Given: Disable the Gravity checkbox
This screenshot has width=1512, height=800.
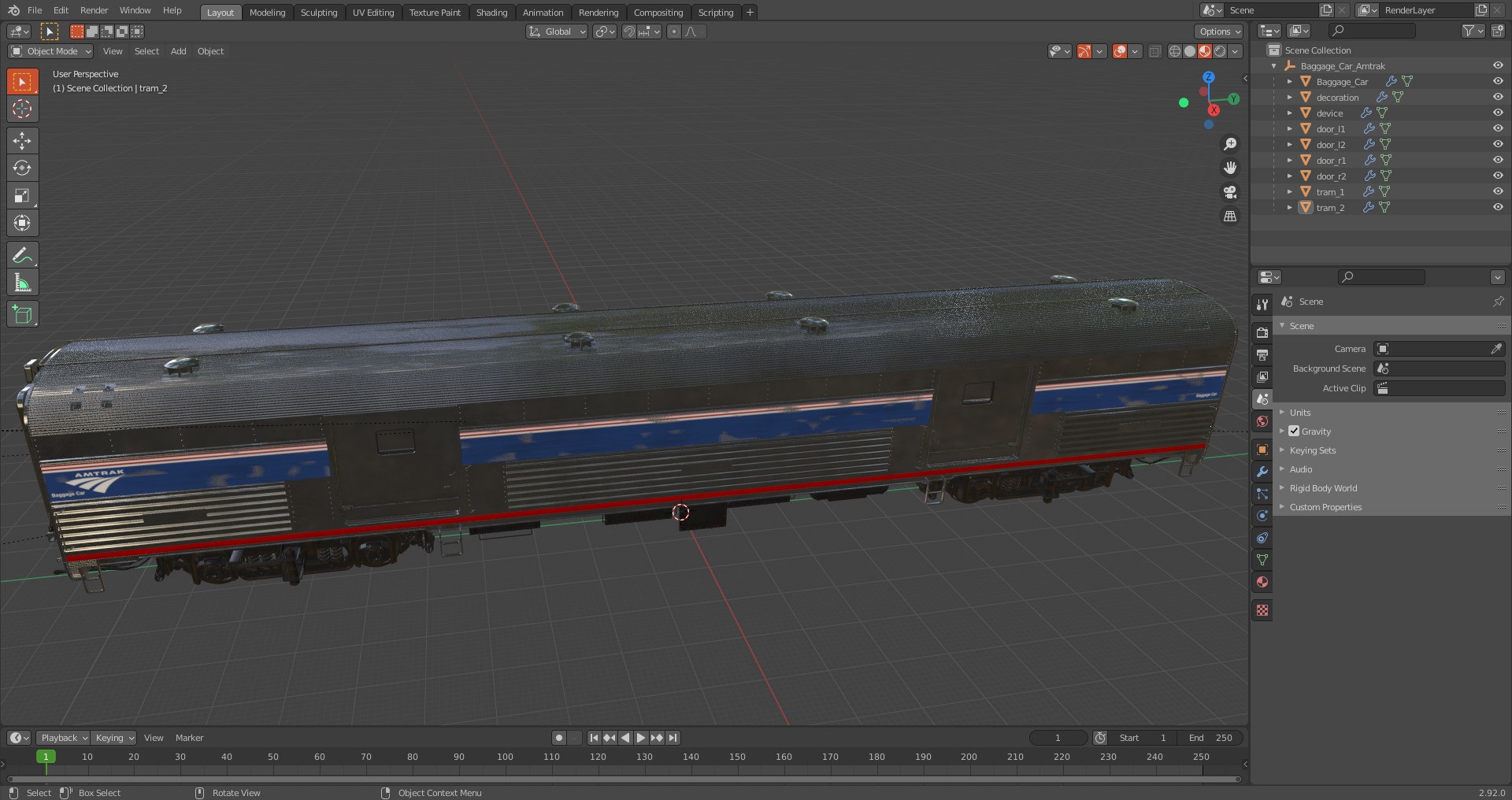Looking at the screenshot, I should [1294, 431].
